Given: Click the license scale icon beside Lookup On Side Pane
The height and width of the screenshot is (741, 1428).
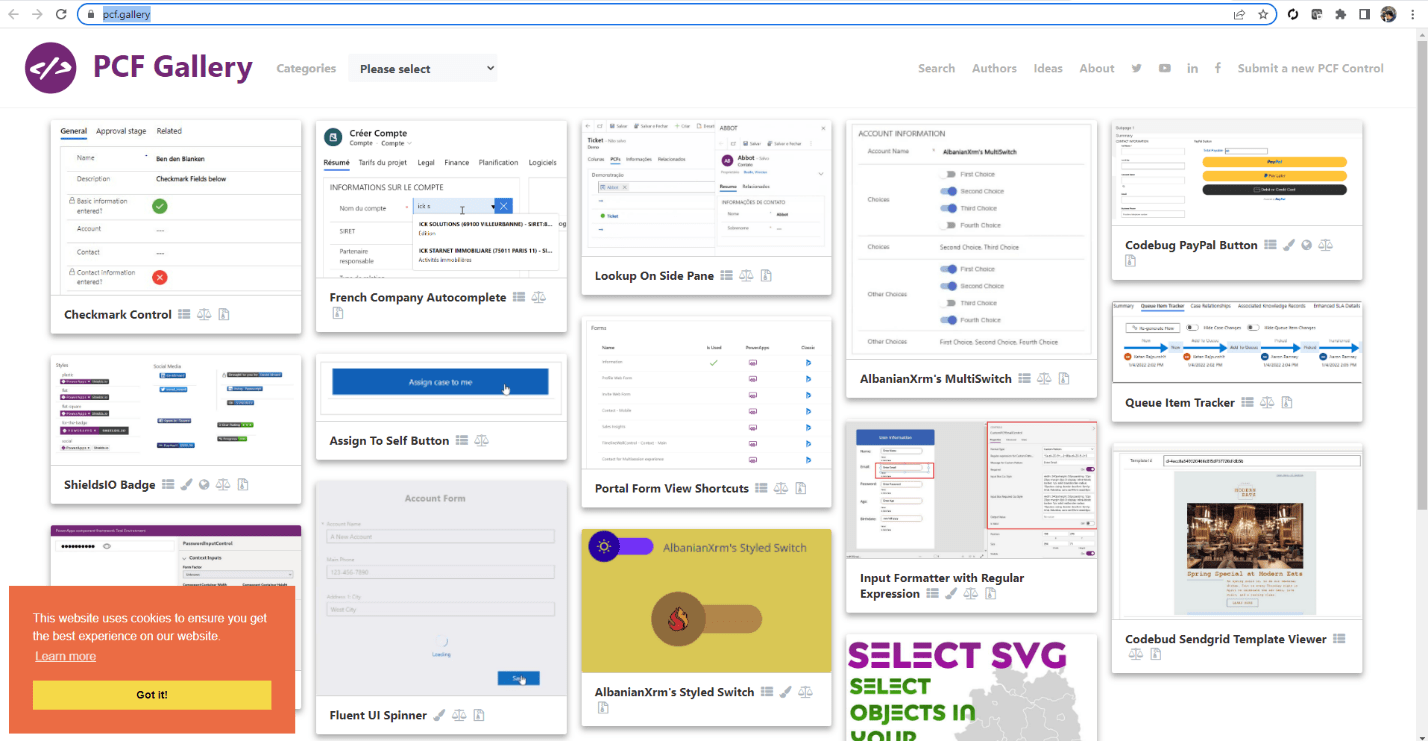Looking at the screenshot, I should [746, 275].
